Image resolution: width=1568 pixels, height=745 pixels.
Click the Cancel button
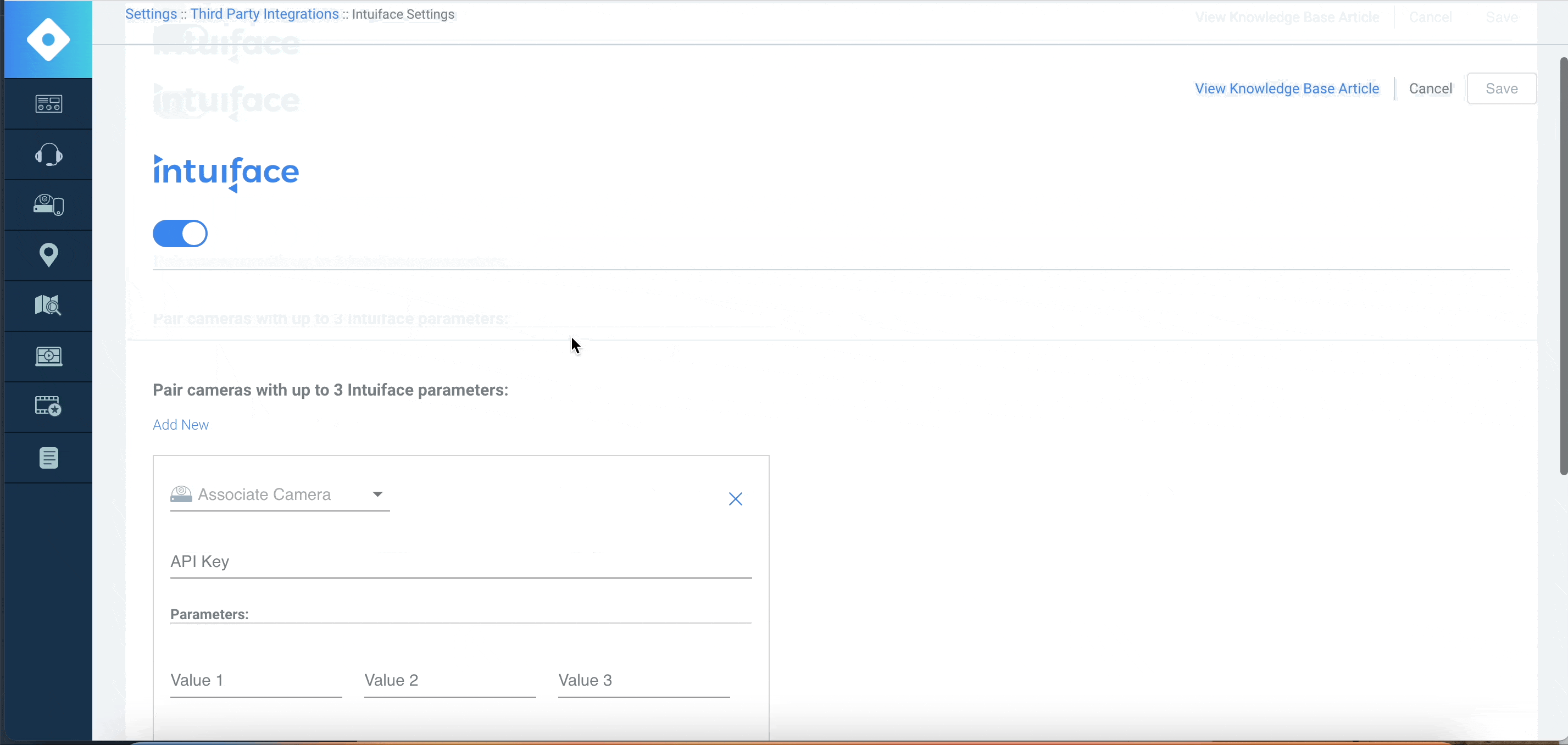pos(1431,89)
